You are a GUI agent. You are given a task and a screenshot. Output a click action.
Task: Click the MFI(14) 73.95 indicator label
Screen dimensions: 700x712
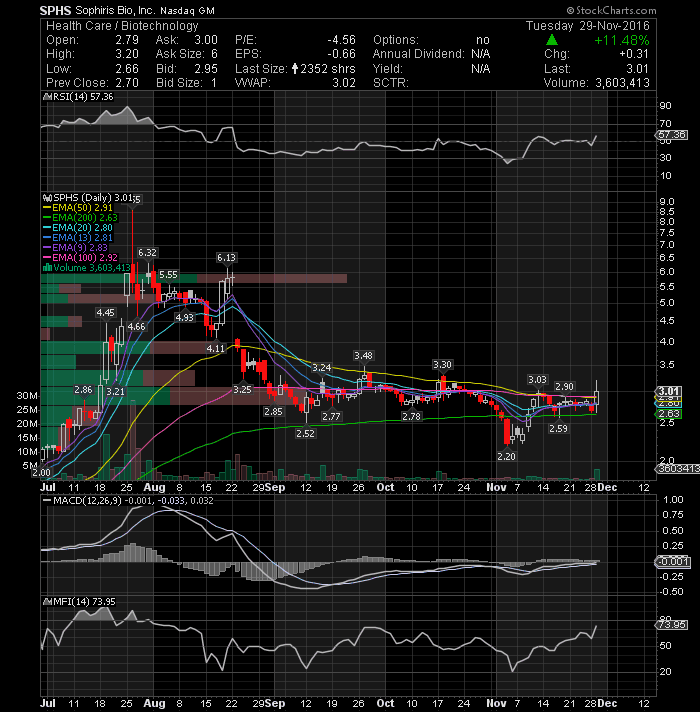pos(79,602)
